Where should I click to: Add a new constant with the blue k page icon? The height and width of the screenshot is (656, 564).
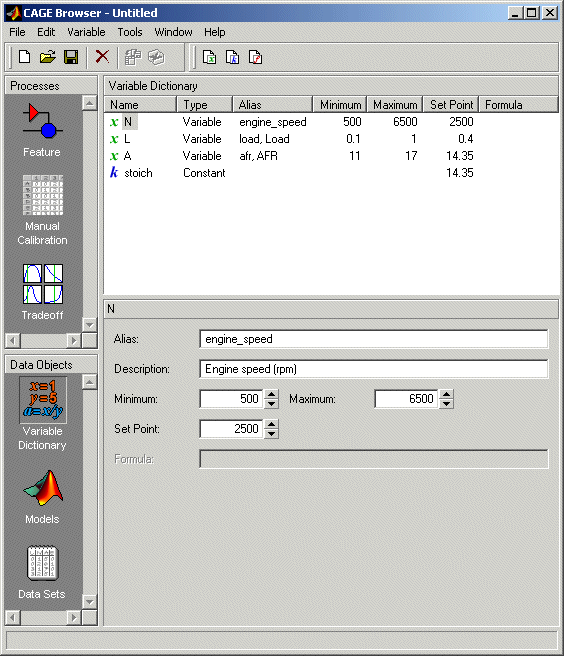pyautogui.click(x=232, y=57)
